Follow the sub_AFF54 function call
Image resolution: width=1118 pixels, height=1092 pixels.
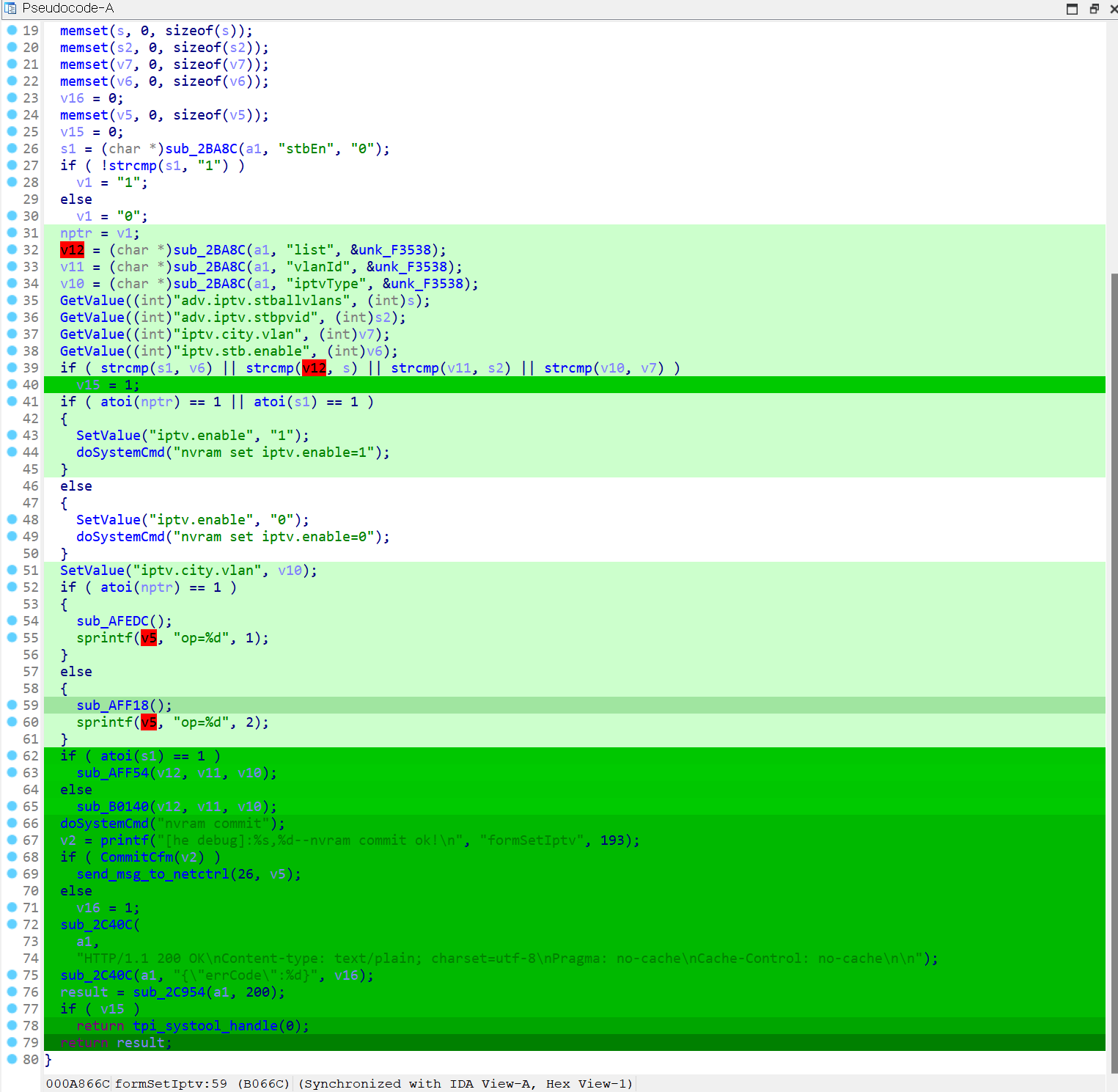(112, 773)
